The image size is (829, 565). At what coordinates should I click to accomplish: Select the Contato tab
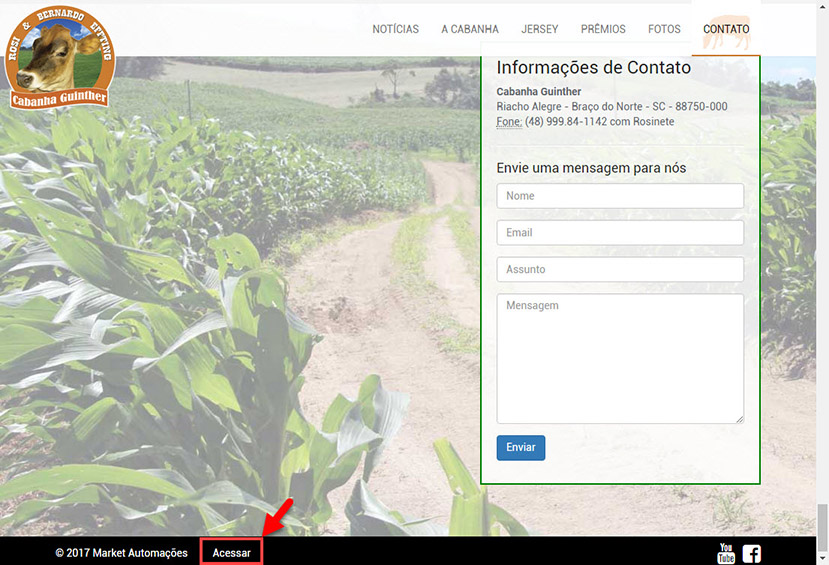pyautogui.click(x=726, y=29)
